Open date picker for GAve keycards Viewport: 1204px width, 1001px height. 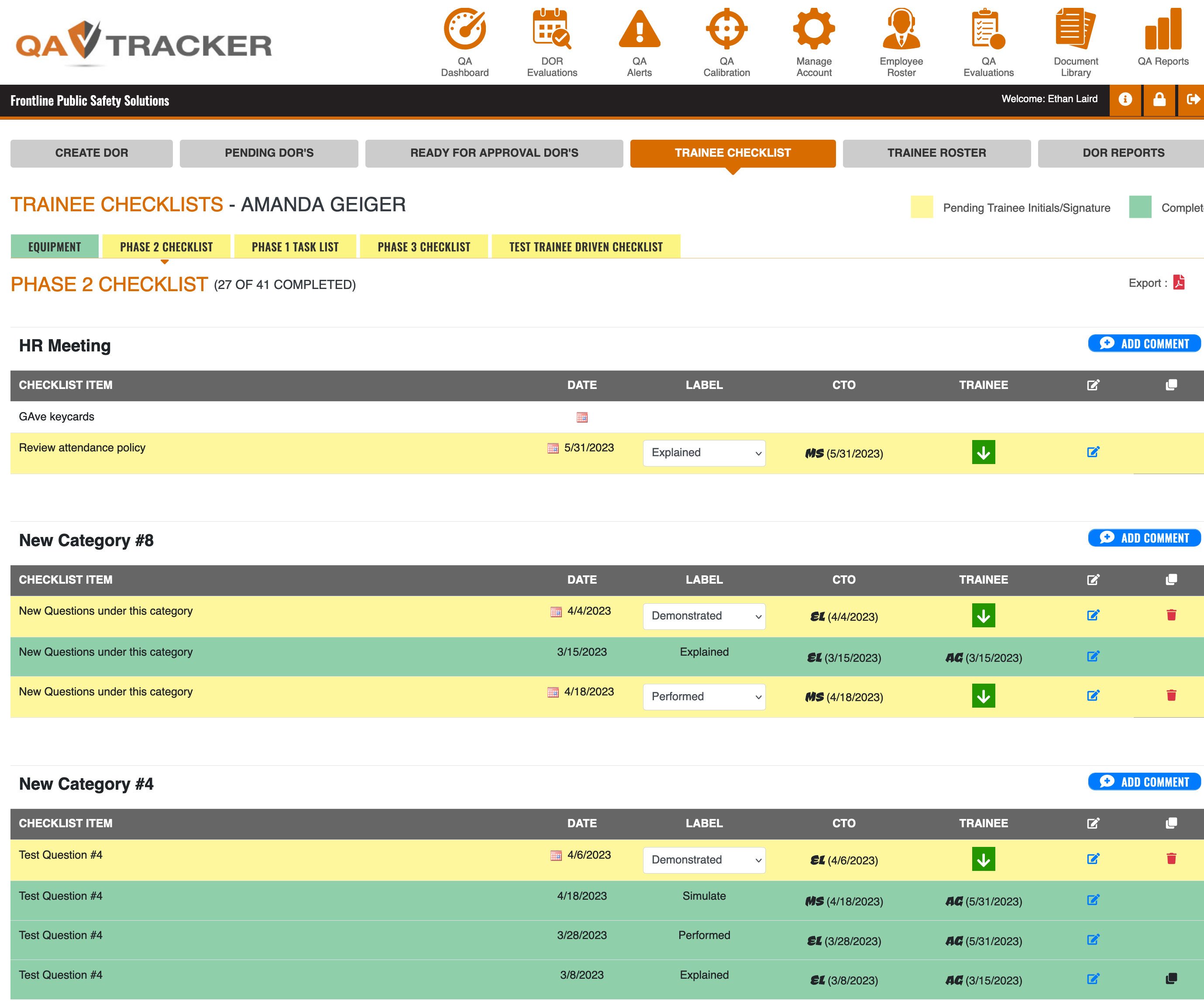(x=582, y=417)
